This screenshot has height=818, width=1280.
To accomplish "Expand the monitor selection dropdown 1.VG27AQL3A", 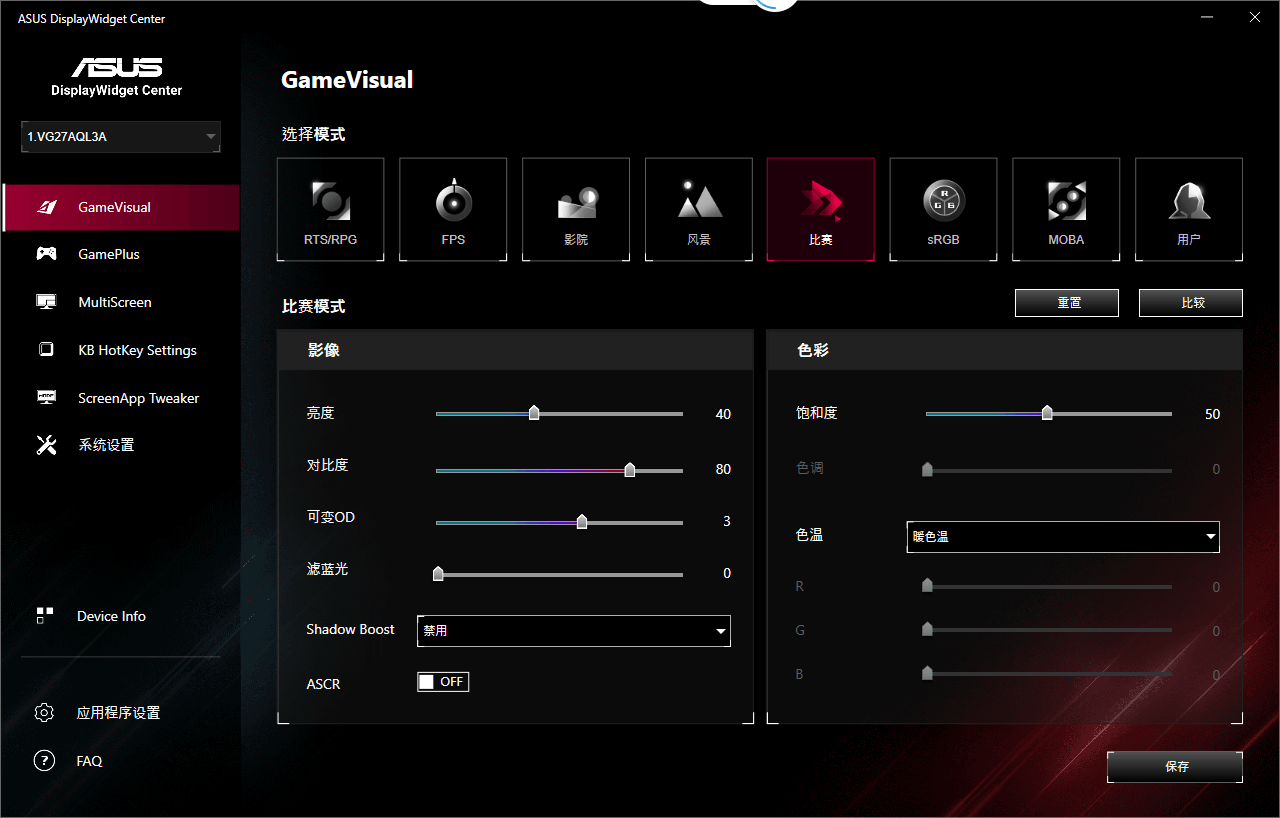I will (x=120, y=136).
